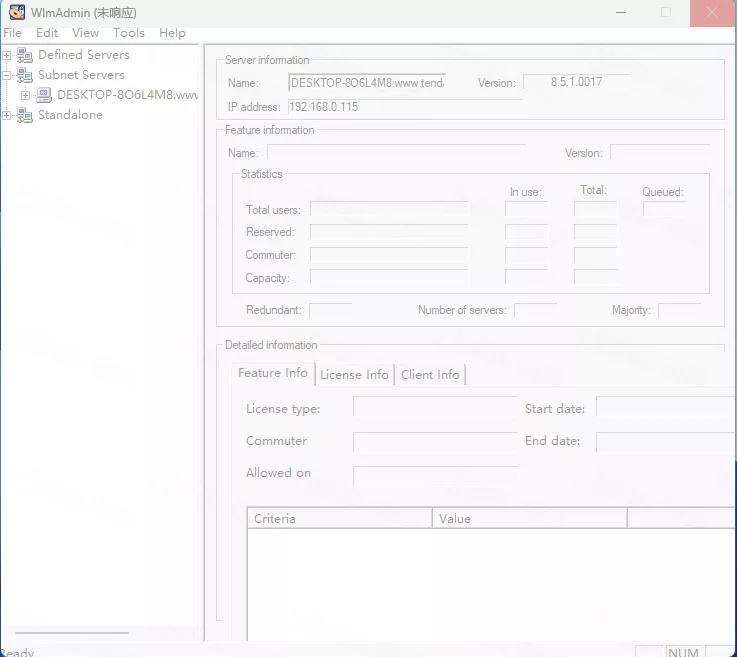The image size is (737, 657).
Task: Select the Subnet Servers group icon
Action: point(25,75)
